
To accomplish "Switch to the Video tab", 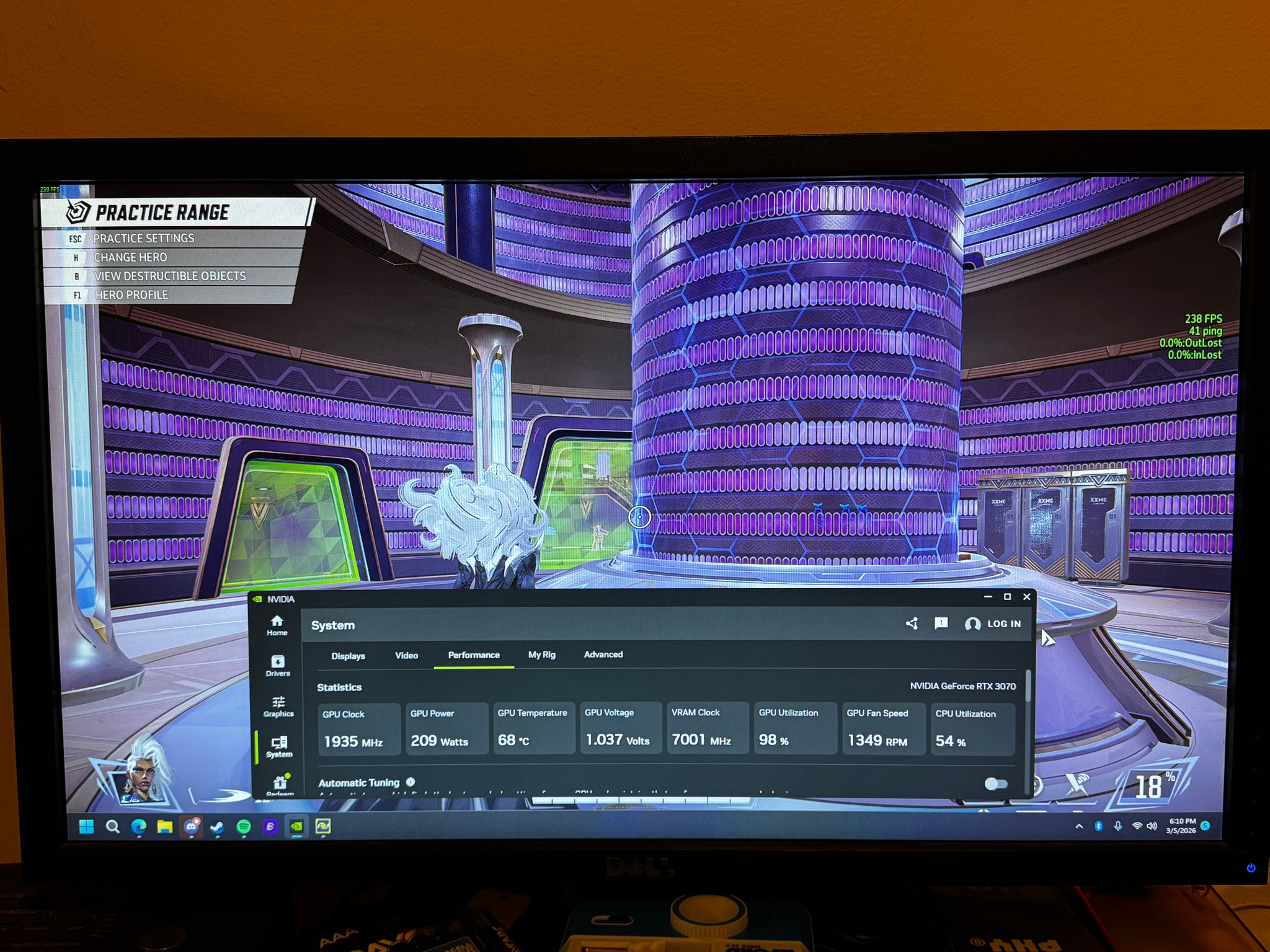I will [x=407, y=655].
